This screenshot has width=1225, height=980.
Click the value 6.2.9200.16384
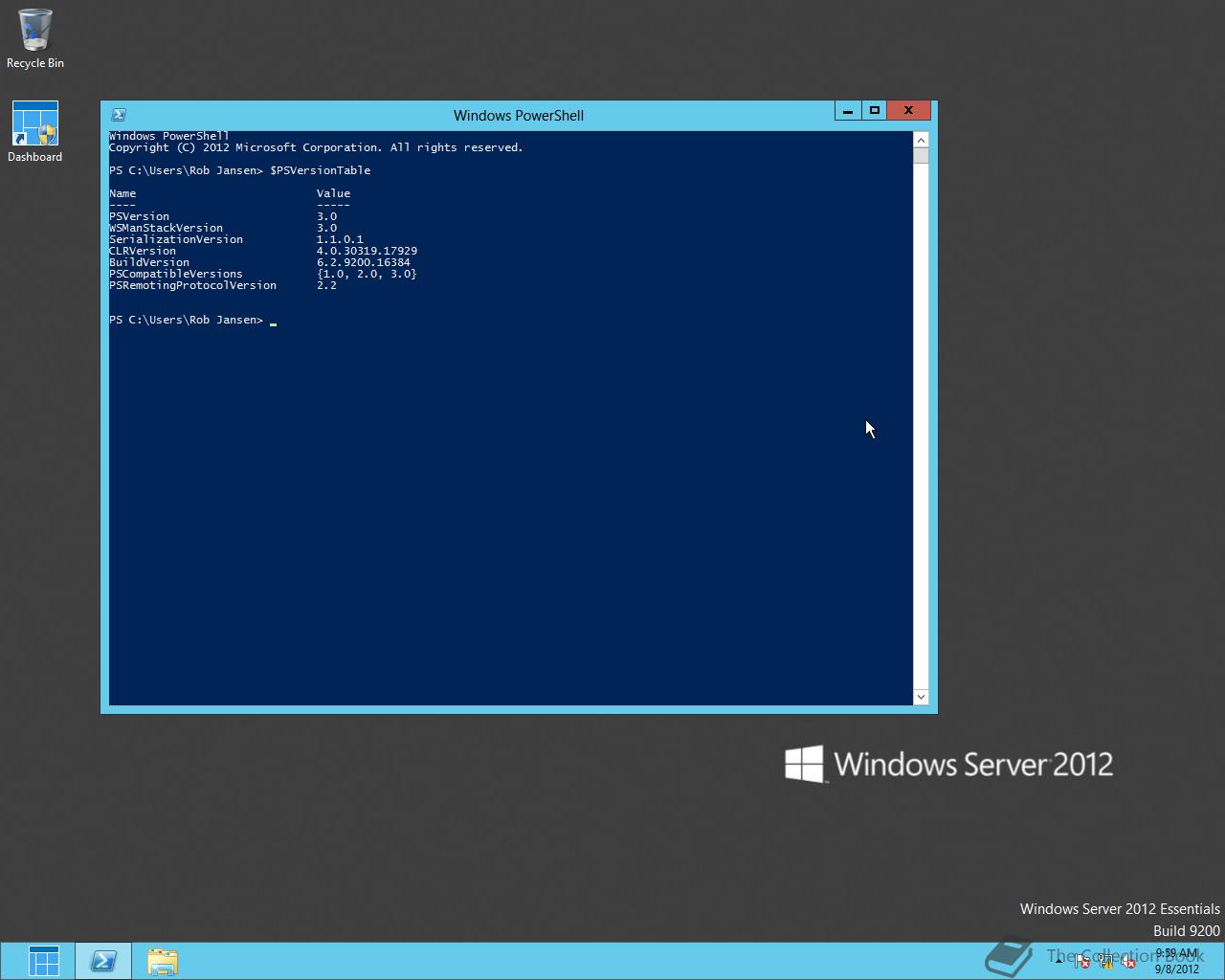364,262
